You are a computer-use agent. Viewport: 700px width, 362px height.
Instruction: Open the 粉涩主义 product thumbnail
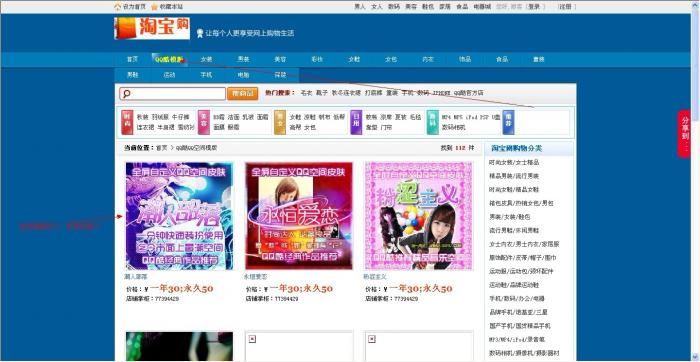419,216
